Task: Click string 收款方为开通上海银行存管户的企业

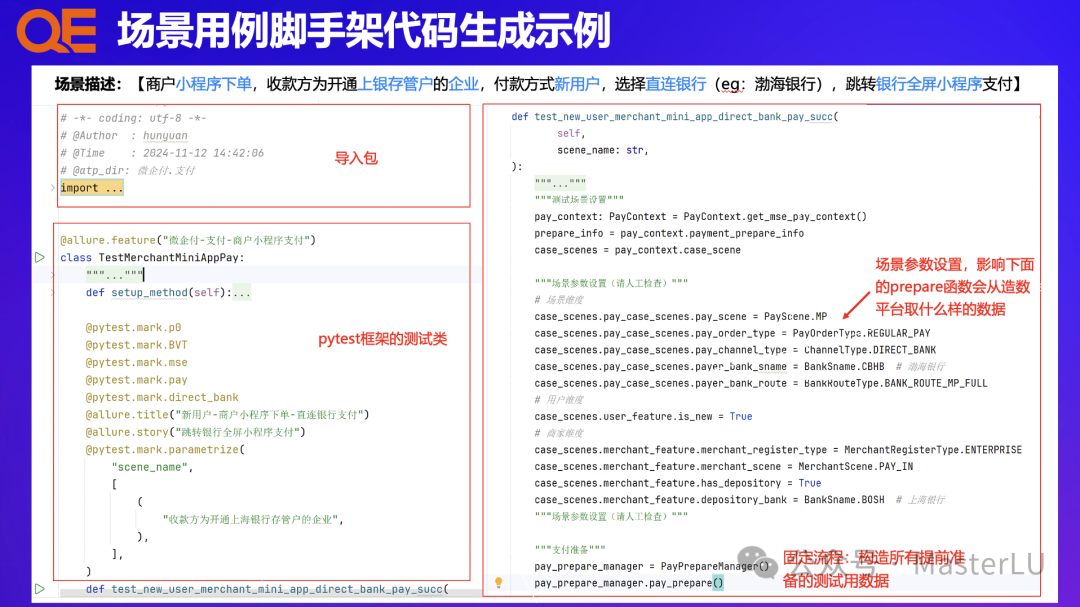Action: pos(253,519)
